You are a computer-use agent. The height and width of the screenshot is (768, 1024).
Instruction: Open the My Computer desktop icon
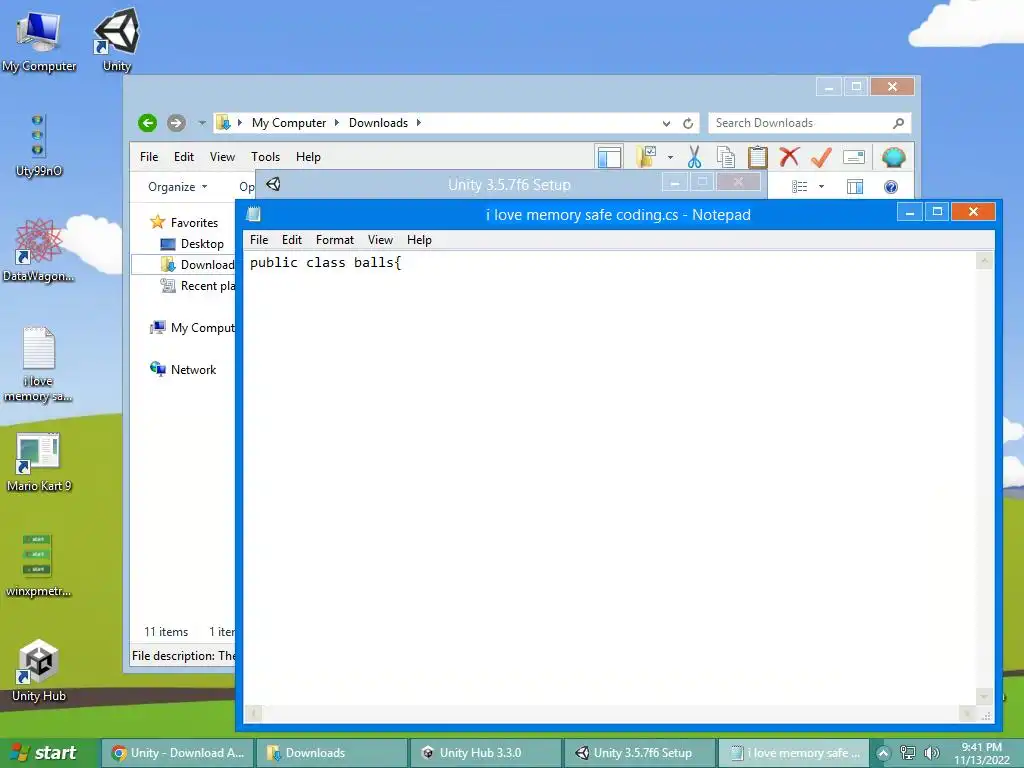[x=39, y=40]
